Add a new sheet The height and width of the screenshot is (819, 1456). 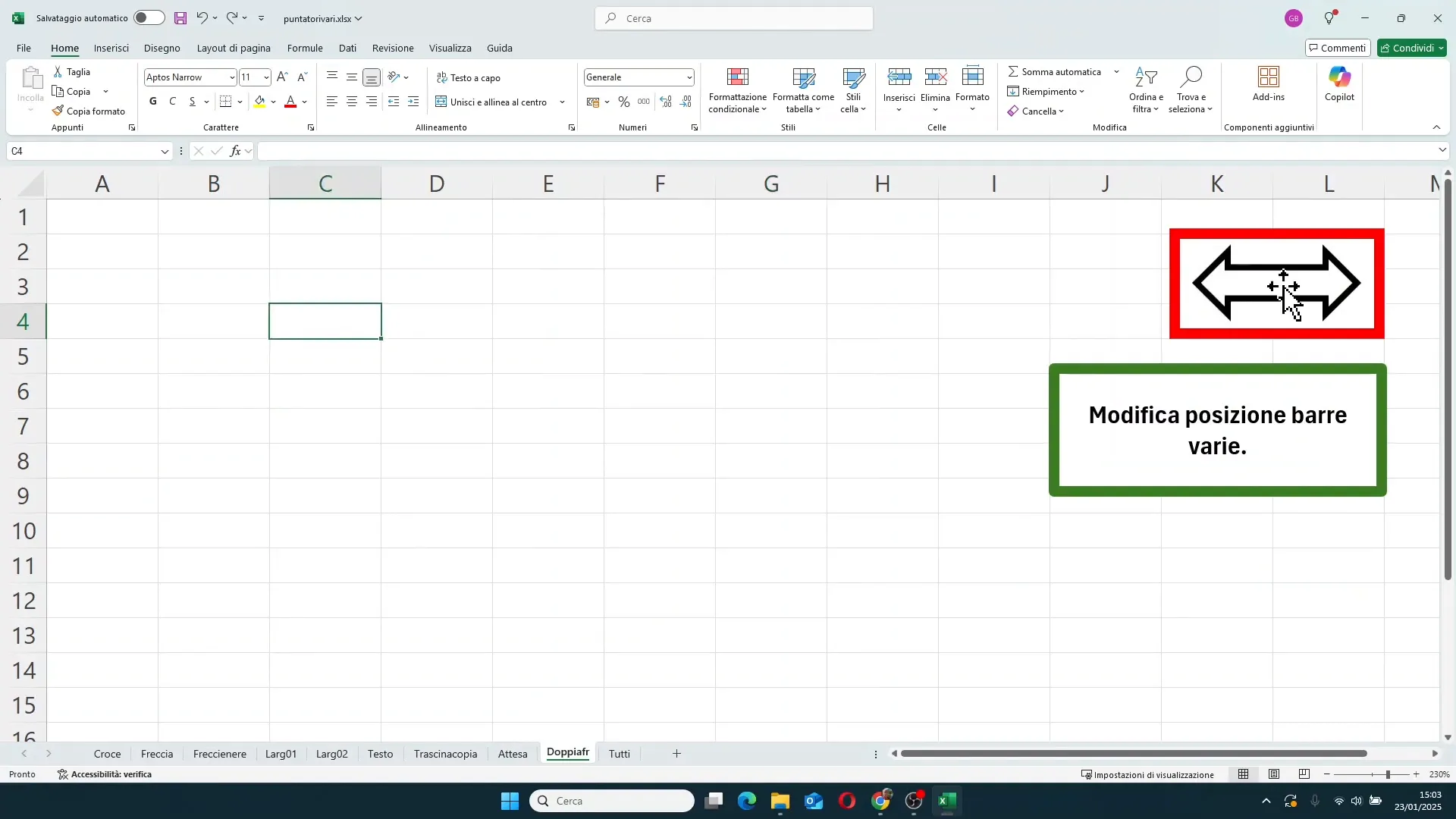tap(676, 754)
